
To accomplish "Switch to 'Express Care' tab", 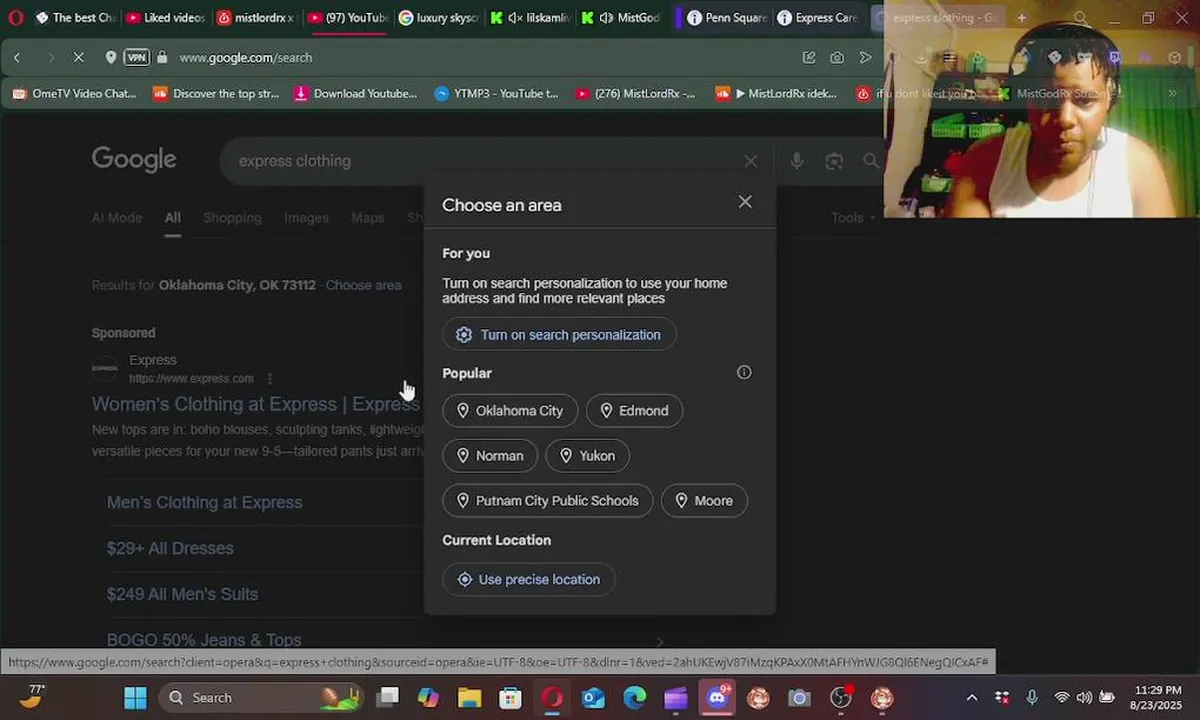I will [x=817, y=18].
